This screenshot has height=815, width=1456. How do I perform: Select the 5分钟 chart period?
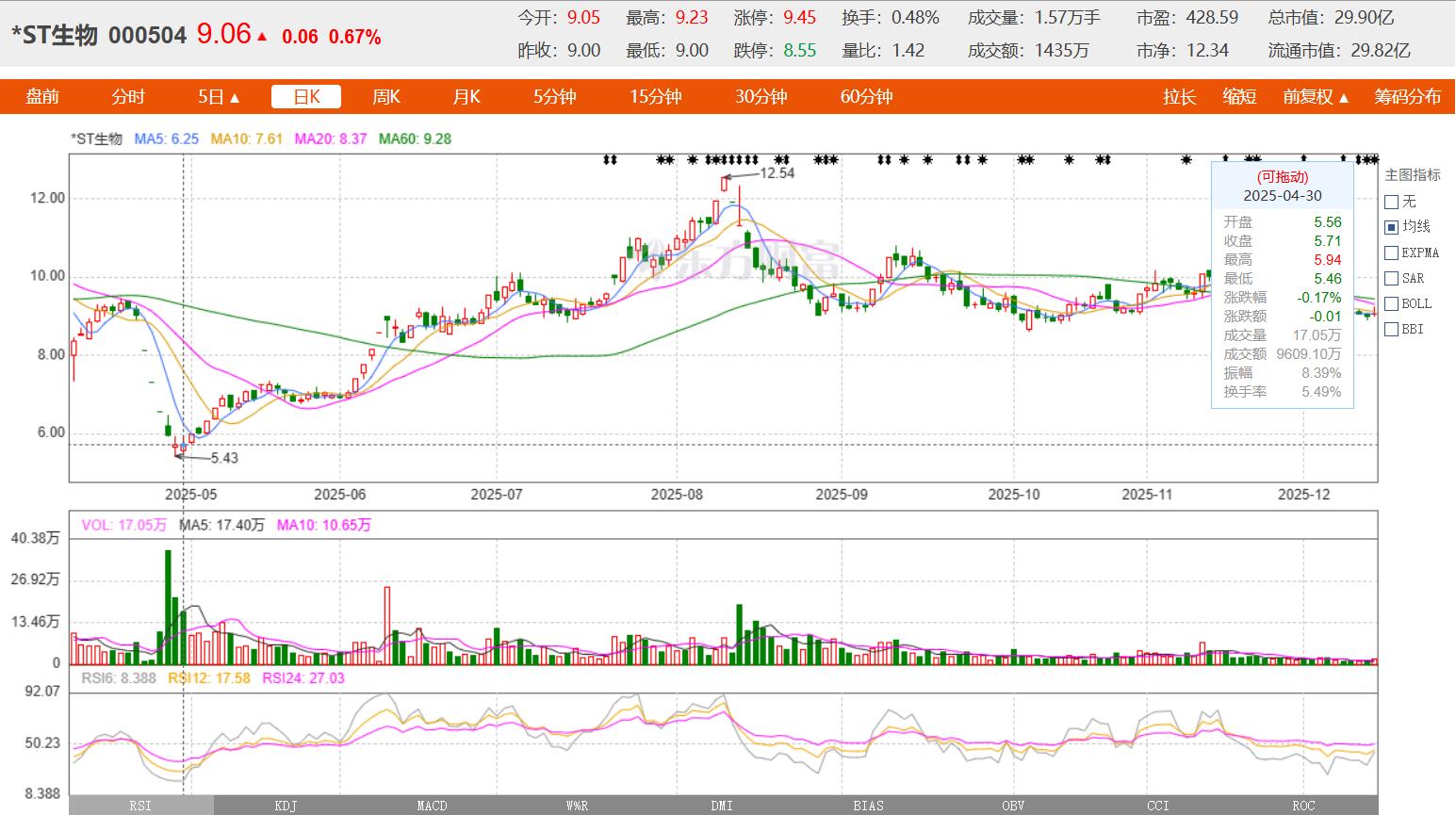[x=554, y=97]
